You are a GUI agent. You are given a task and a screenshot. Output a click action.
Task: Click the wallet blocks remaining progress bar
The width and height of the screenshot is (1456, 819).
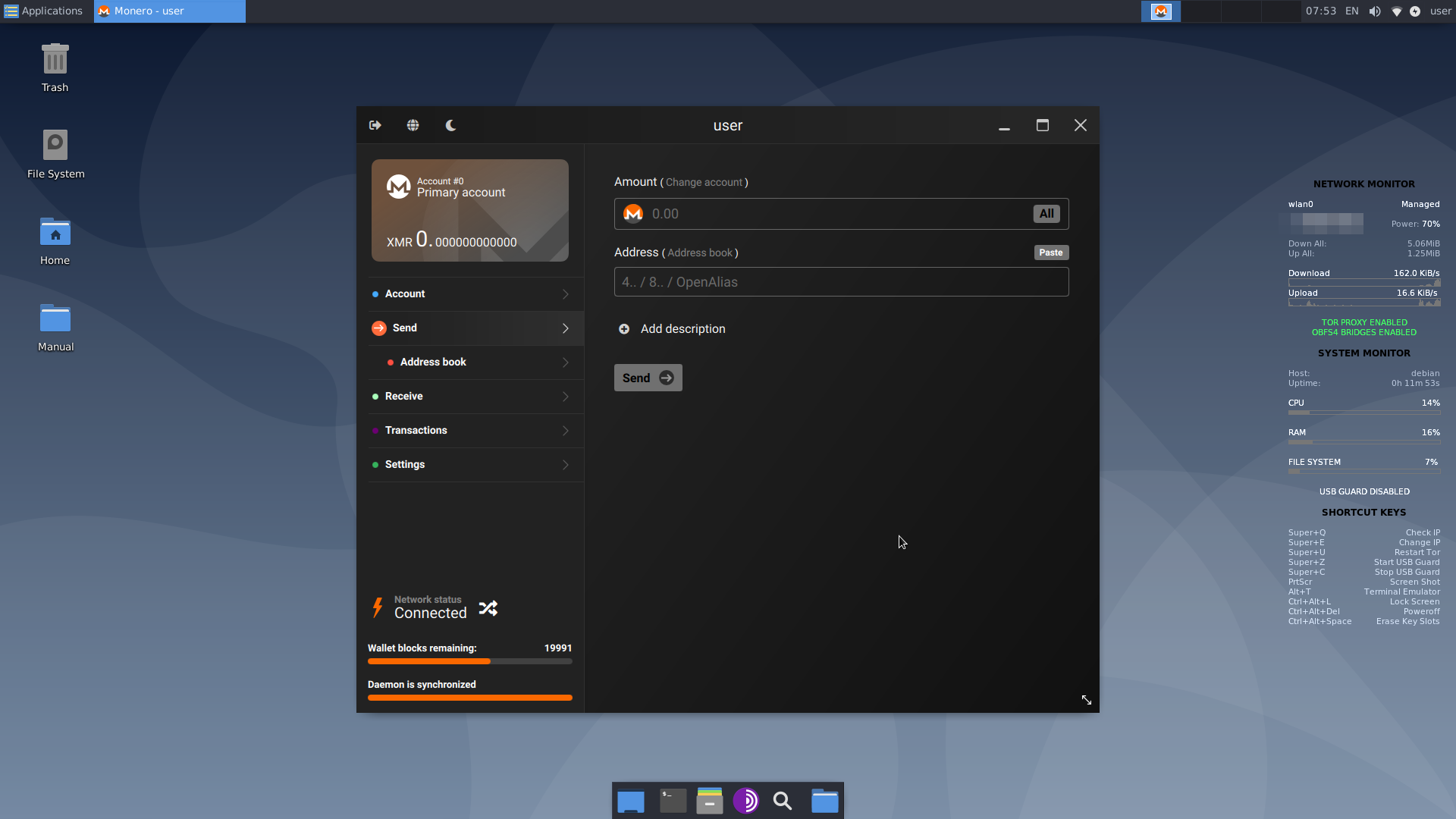469,661
